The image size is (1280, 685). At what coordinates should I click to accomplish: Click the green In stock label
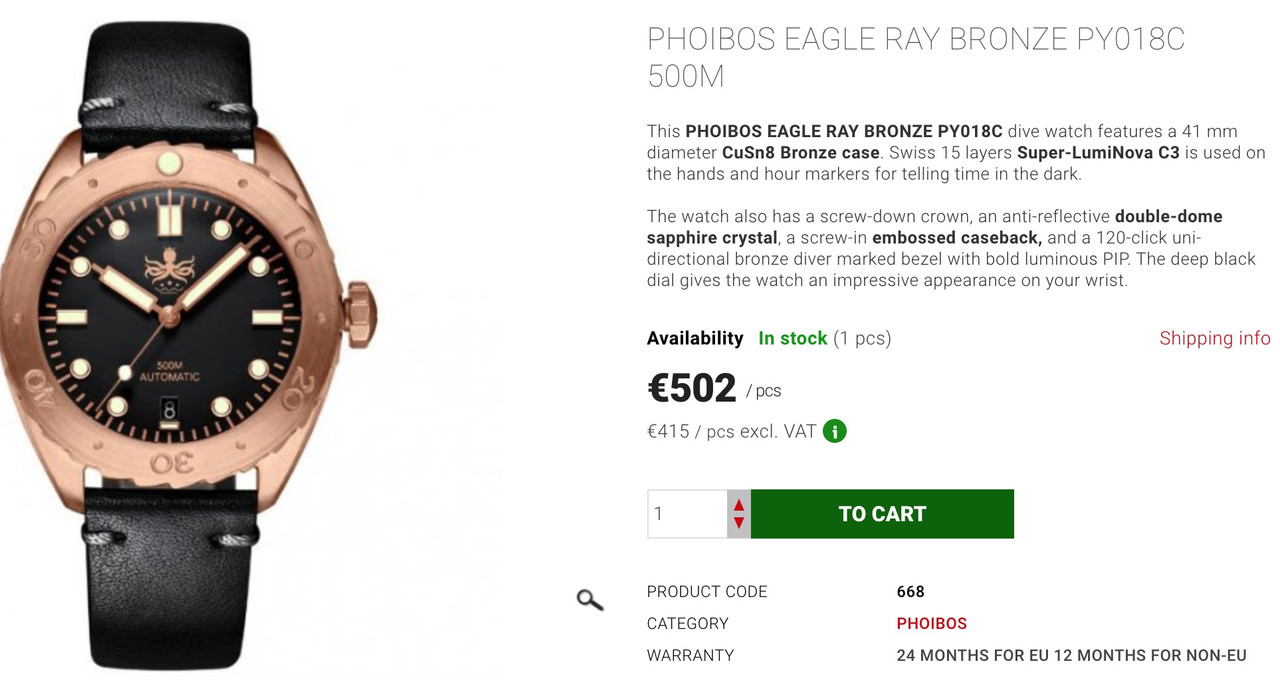793,338
